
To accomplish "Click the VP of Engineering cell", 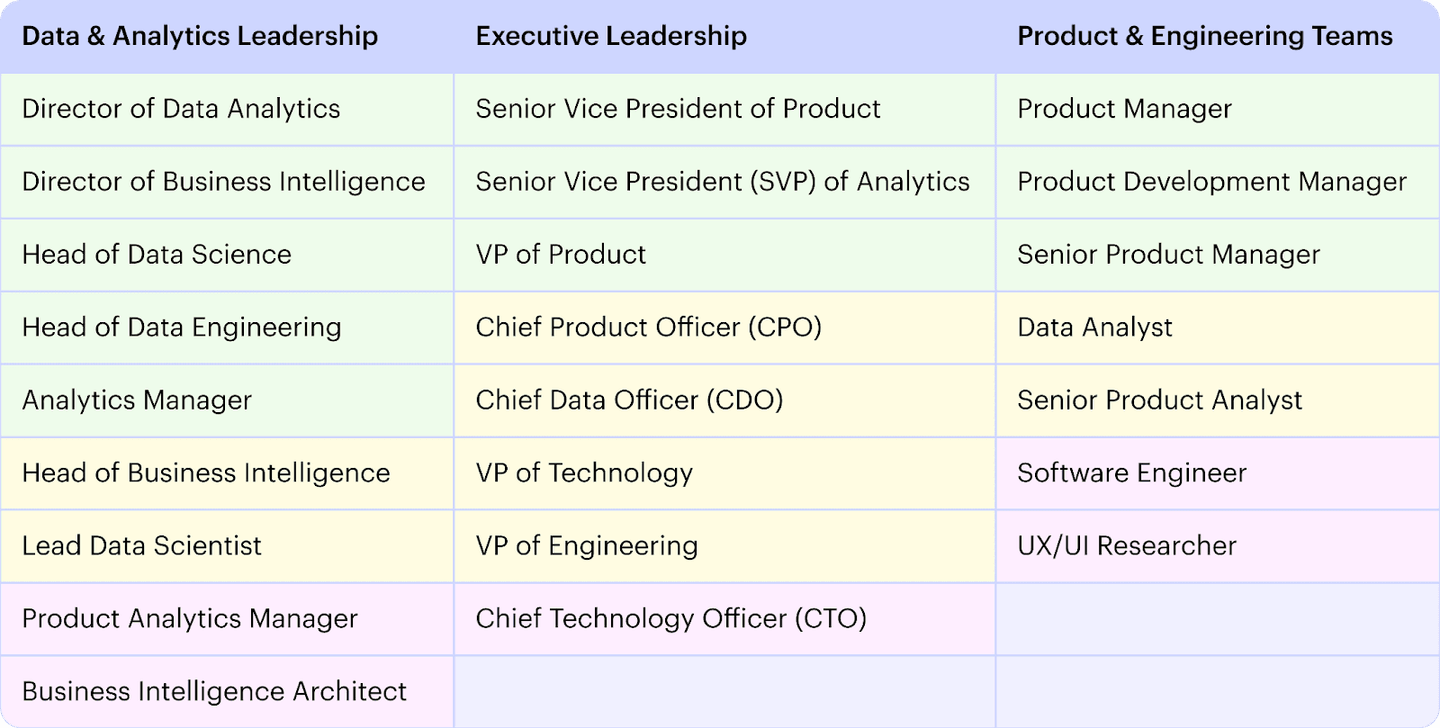I will 587,546.
